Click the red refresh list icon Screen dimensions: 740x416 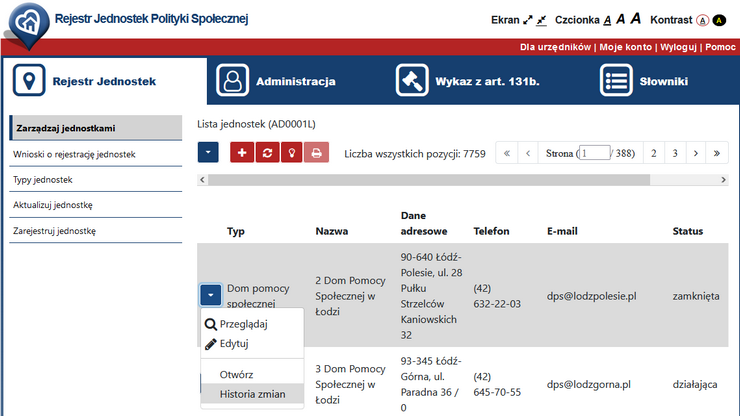pyautogui.click(x=267, y=153)
